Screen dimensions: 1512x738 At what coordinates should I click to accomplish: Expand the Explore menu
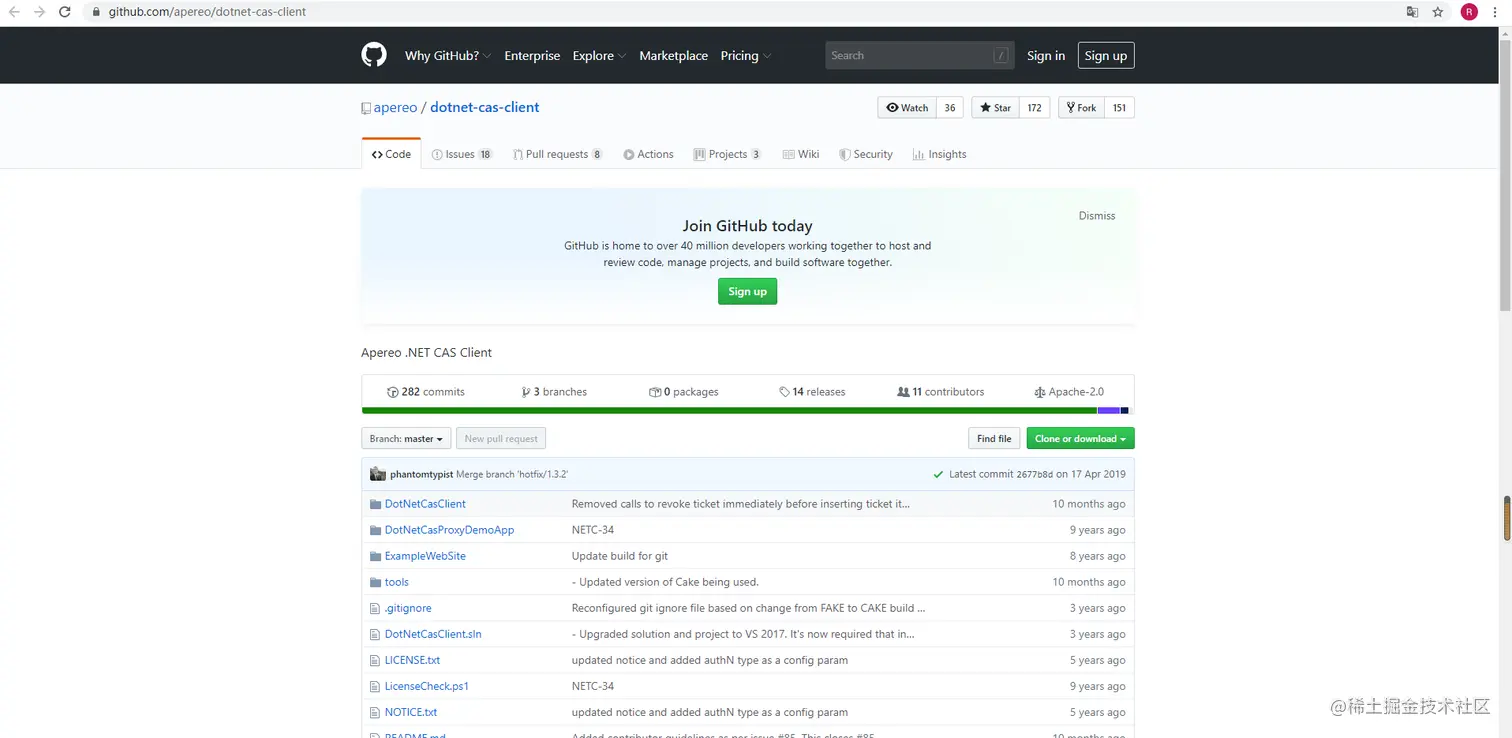click(x=600, y=56)
